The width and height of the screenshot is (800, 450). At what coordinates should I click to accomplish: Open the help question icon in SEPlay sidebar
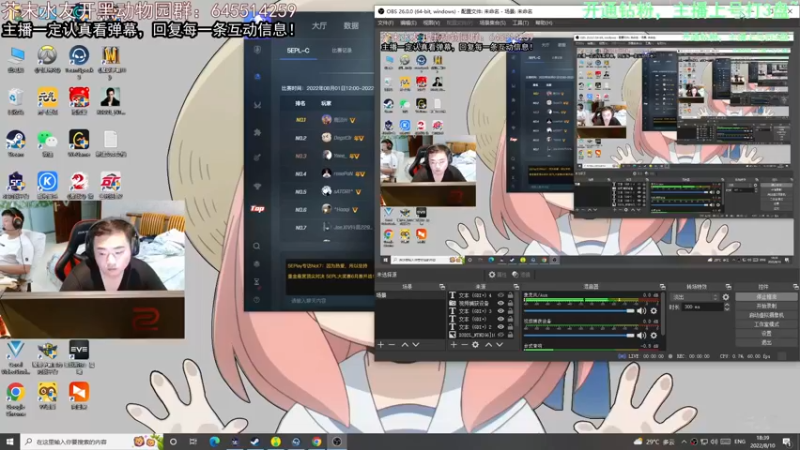[x=257, y=300]
